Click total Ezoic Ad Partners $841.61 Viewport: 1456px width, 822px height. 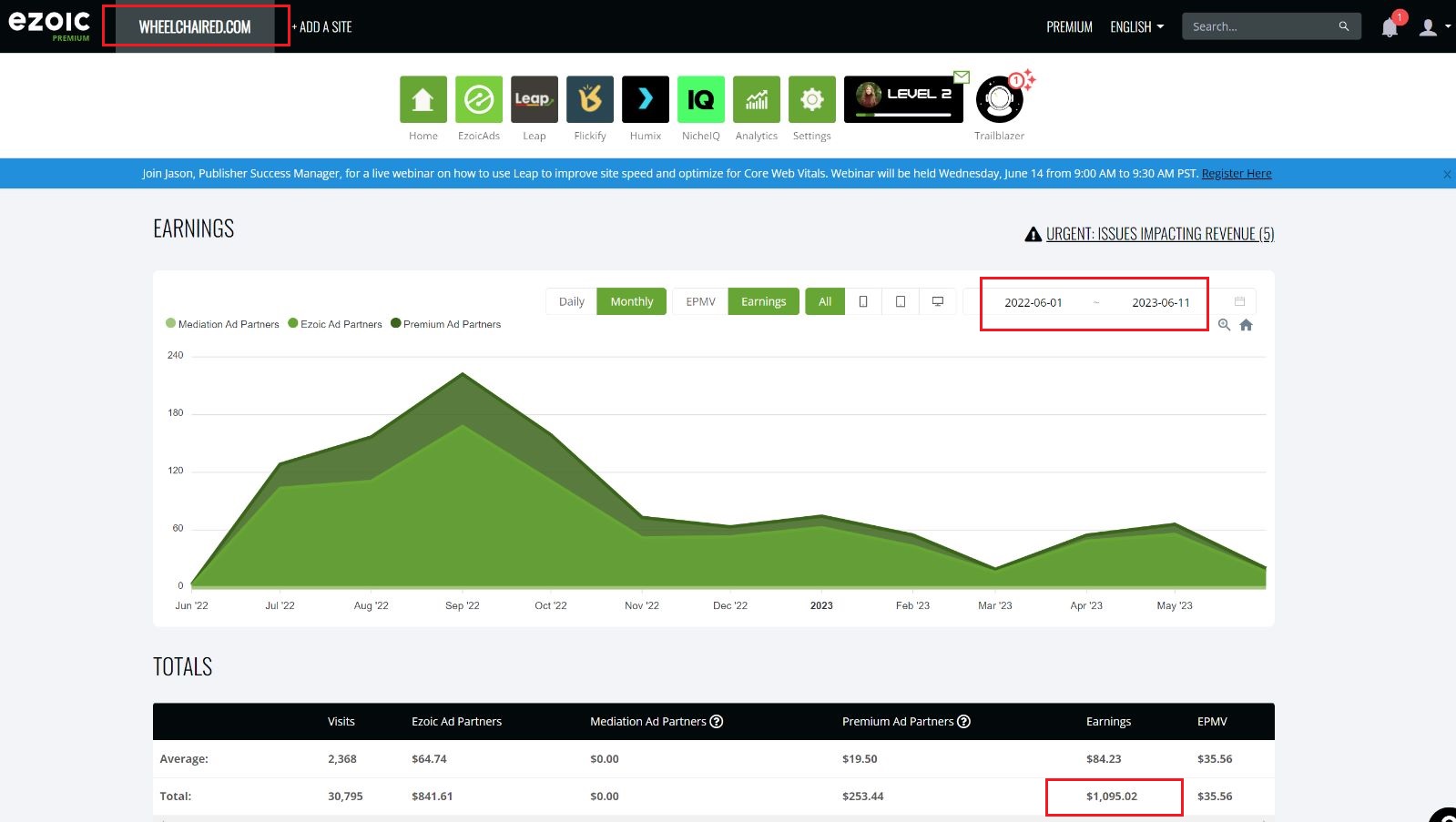(432, 796)
